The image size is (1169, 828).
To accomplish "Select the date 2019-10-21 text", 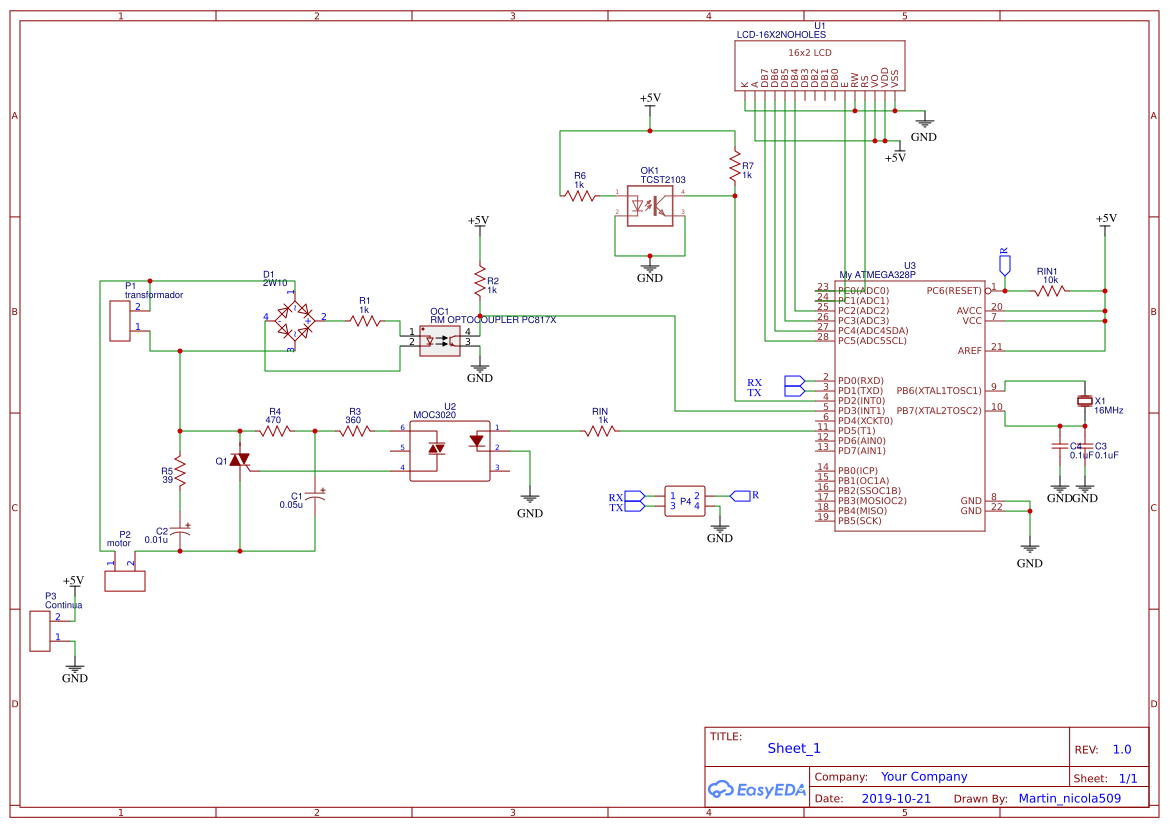I will coord(896,798).
